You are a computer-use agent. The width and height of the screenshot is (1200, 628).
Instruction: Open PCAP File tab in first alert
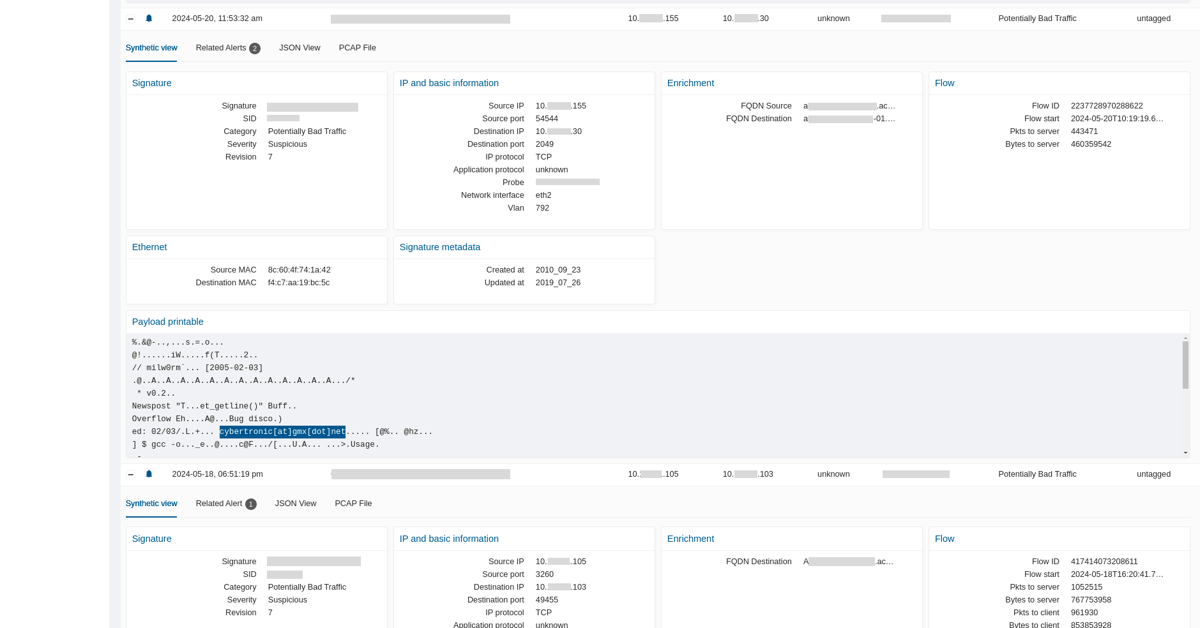[x=357, y=48]
